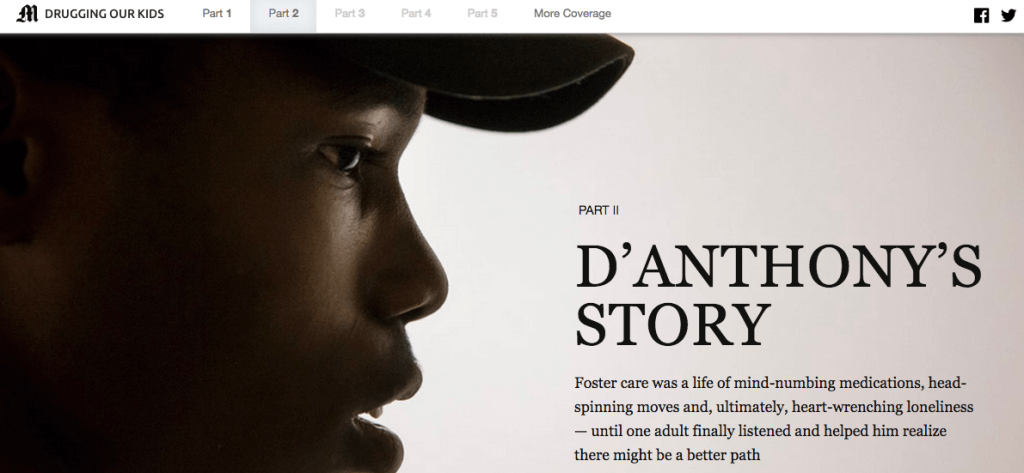The height and width of the screenshot is (473, 1024).
Task: Click the "PART II" label above headline
Action: (x=598, y=210)
